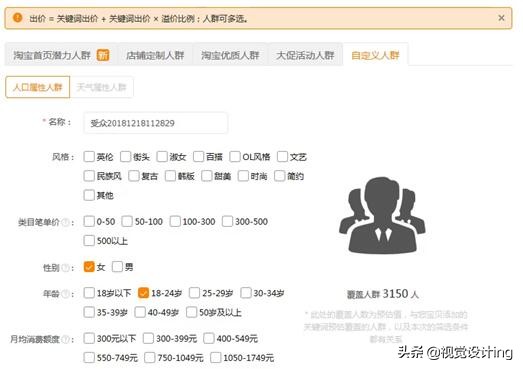Check the 50-100 price checkbox
523x369 pixels.
click(x=127, y=221)
